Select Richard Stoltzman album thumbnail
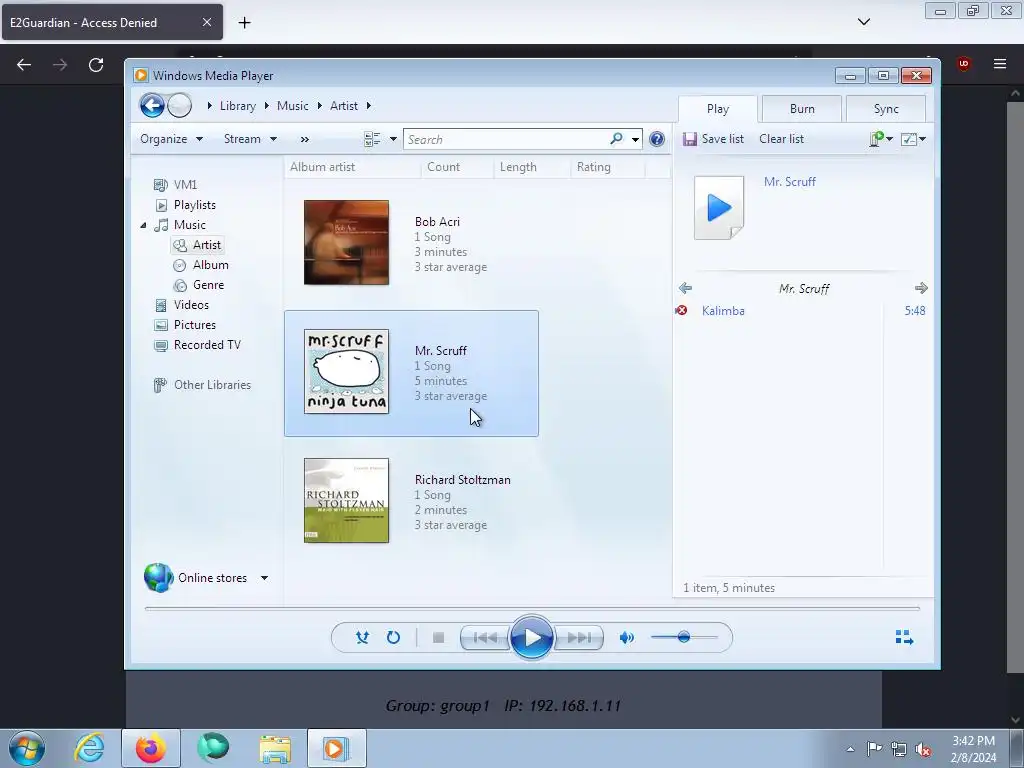Screen dimensions: 1024x768 pos(346,500)
